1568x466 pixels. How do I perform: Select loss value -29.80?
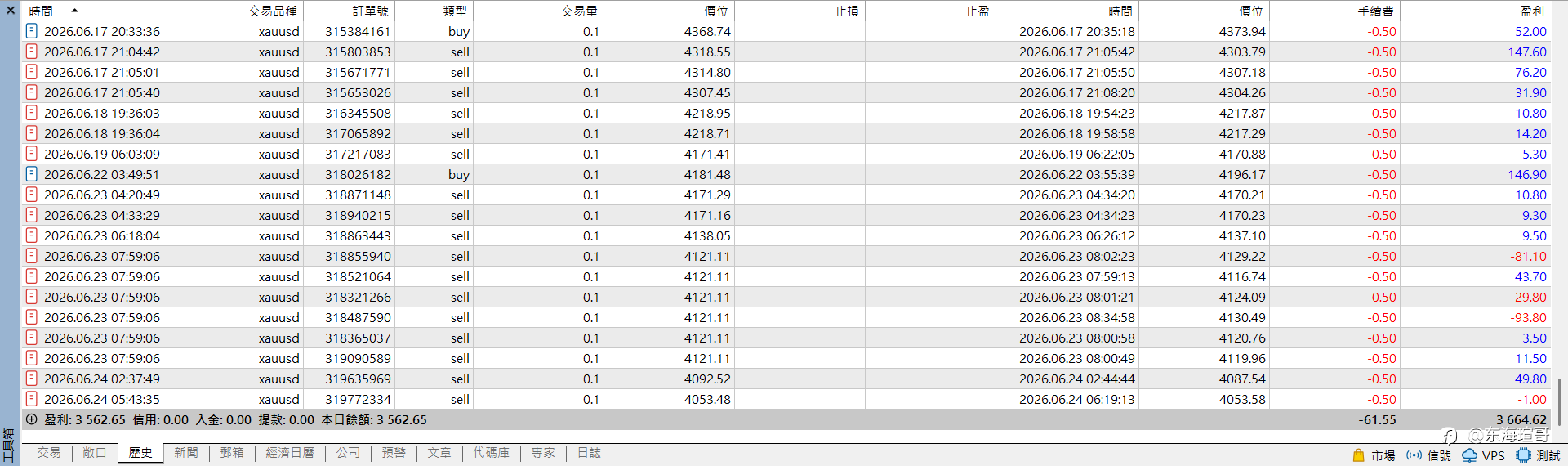pos(1529,297)
